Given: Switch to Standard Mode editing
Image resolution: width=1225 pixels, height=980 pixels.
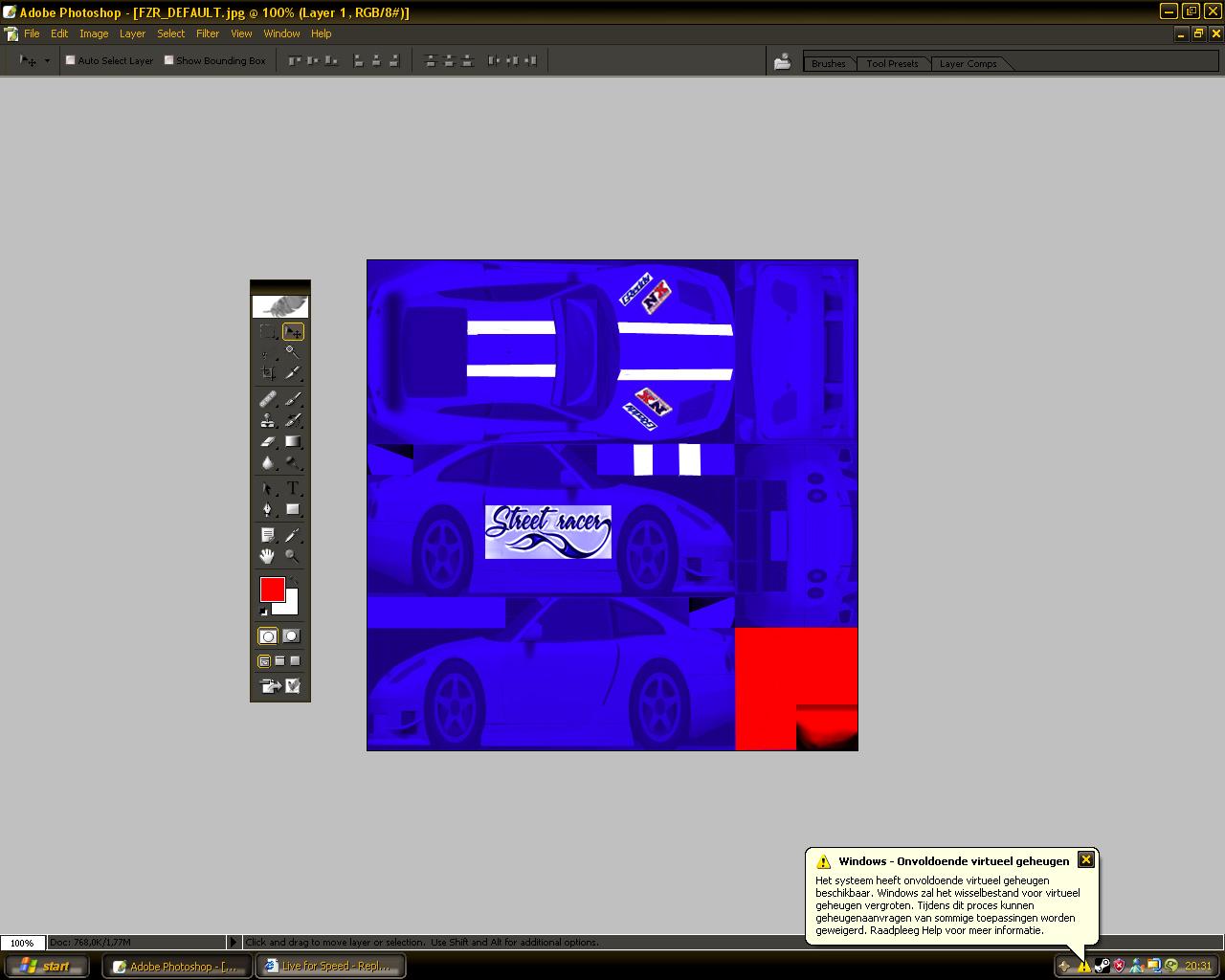Looking at the screenshot, I should pyautogui.click(x=268, y=636).
